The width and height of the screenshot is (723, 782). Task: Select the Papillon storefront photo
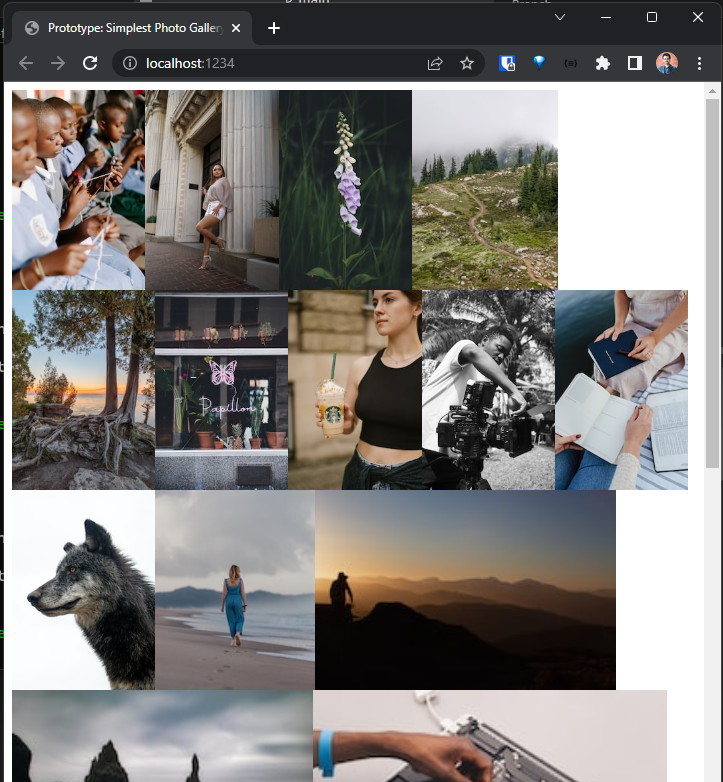(x=221, y=390)
